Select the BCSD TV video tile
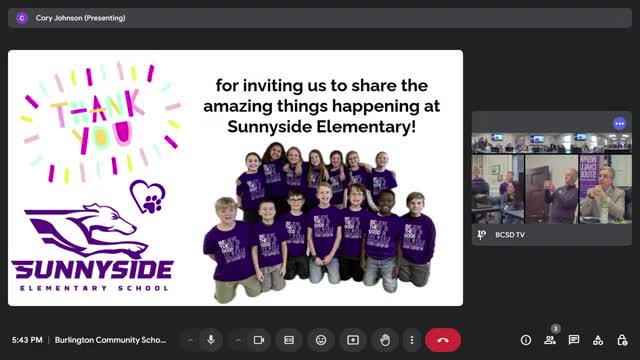640x360 pixels. [552, 178]
